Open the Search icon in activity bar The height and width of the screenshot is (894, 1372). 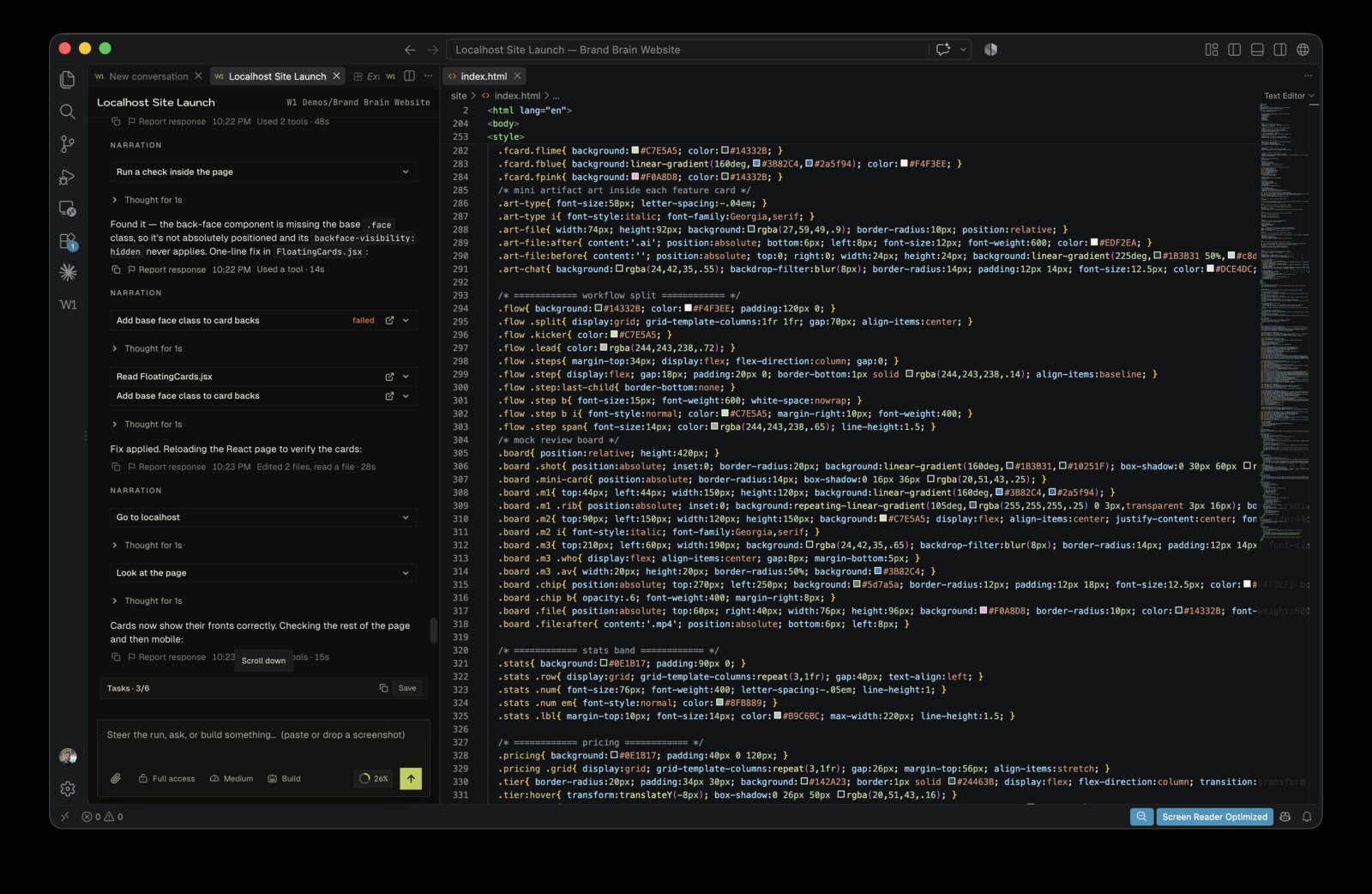(68, 112)
